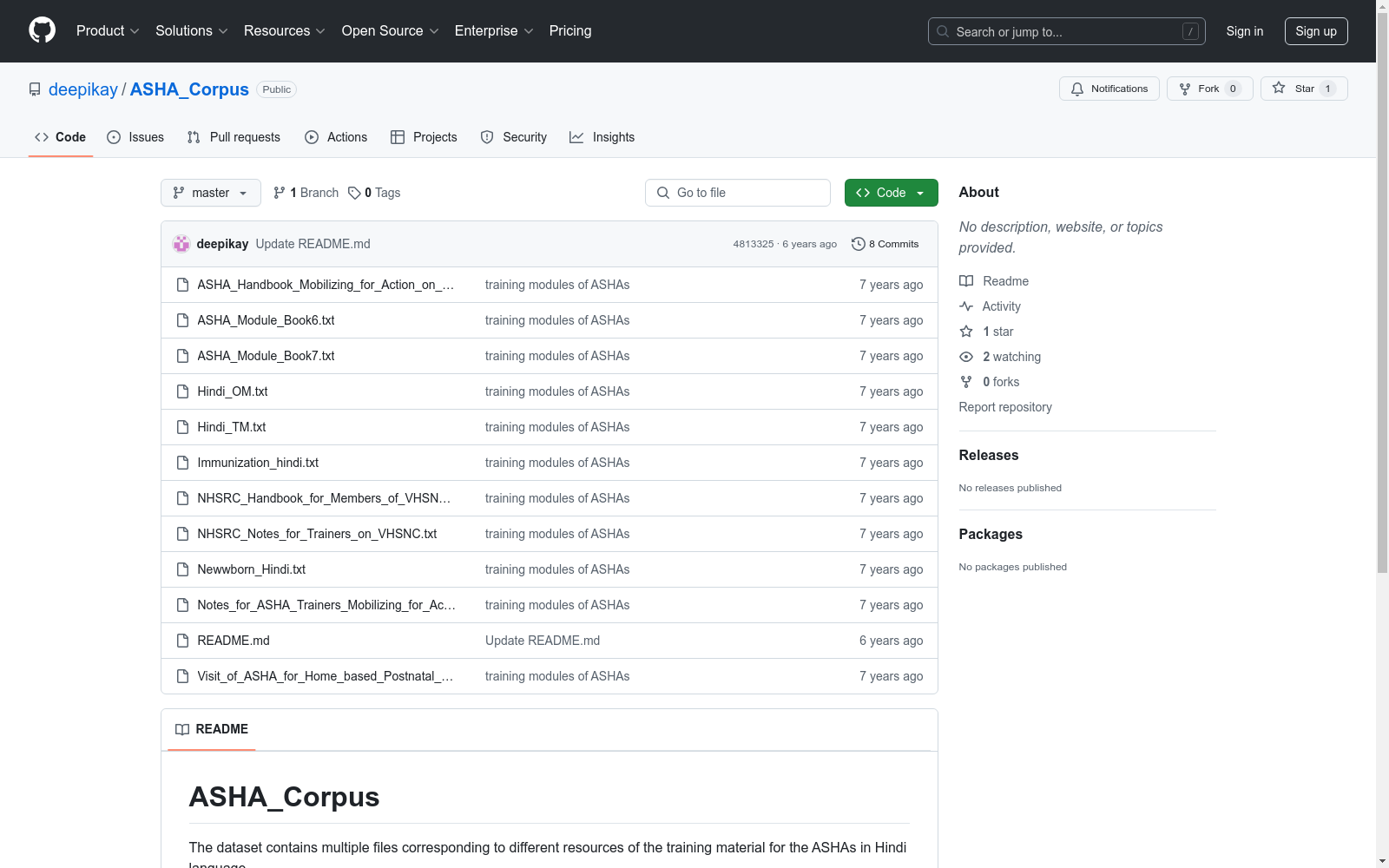1389x868 pixels.
Task: Click the repository icon beside deepikay
Action: pos(35,89)
